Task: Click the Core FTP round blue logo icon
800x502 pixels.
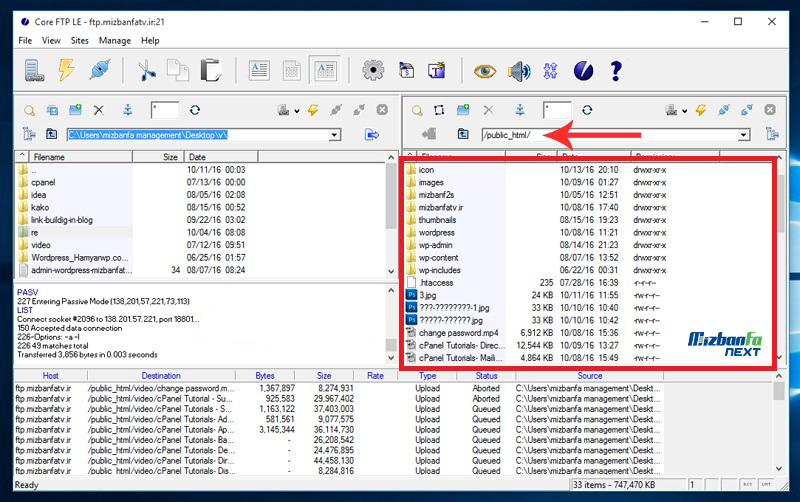Action: [583, 71]
